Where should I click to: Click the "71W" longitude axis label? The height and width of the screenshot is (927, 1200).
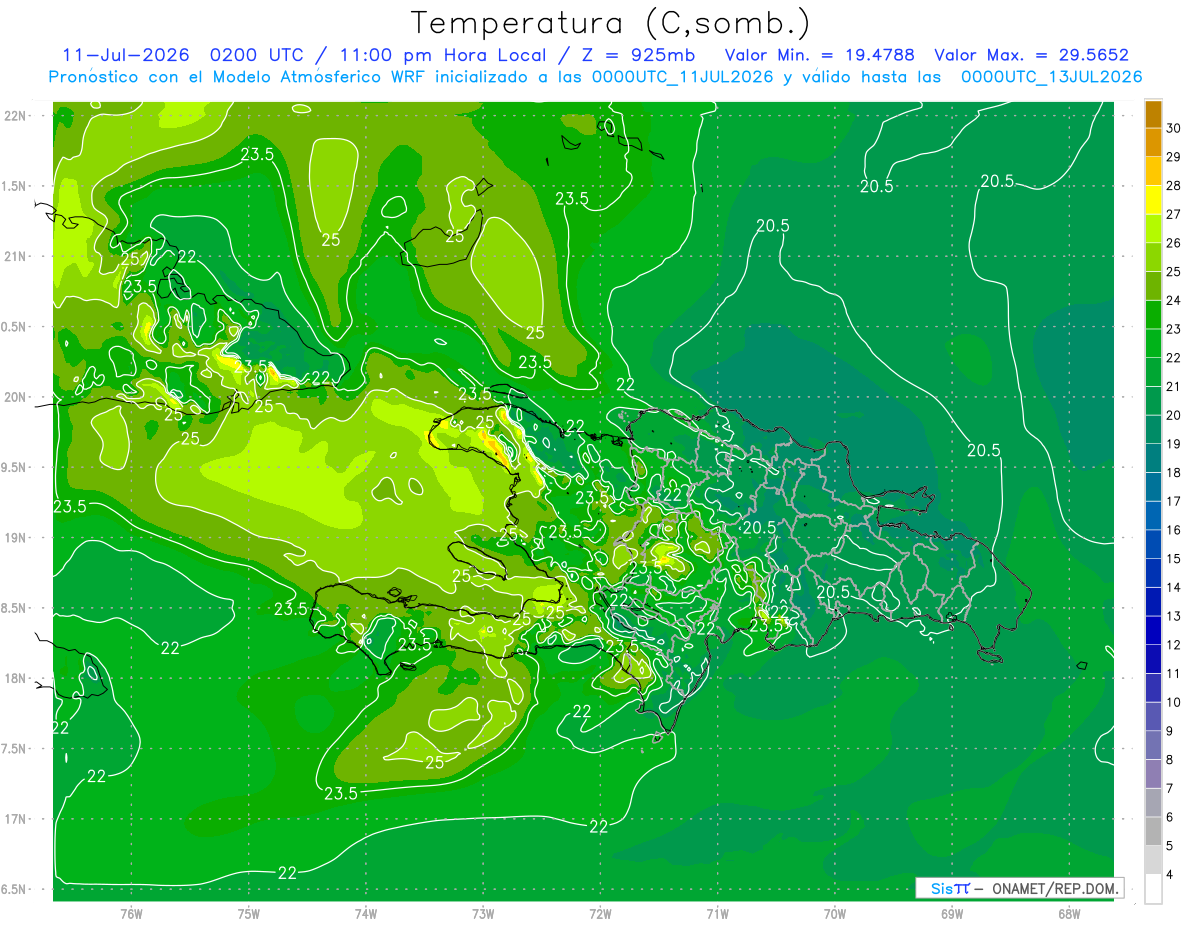pyautogui.click(x=717, y=913)
